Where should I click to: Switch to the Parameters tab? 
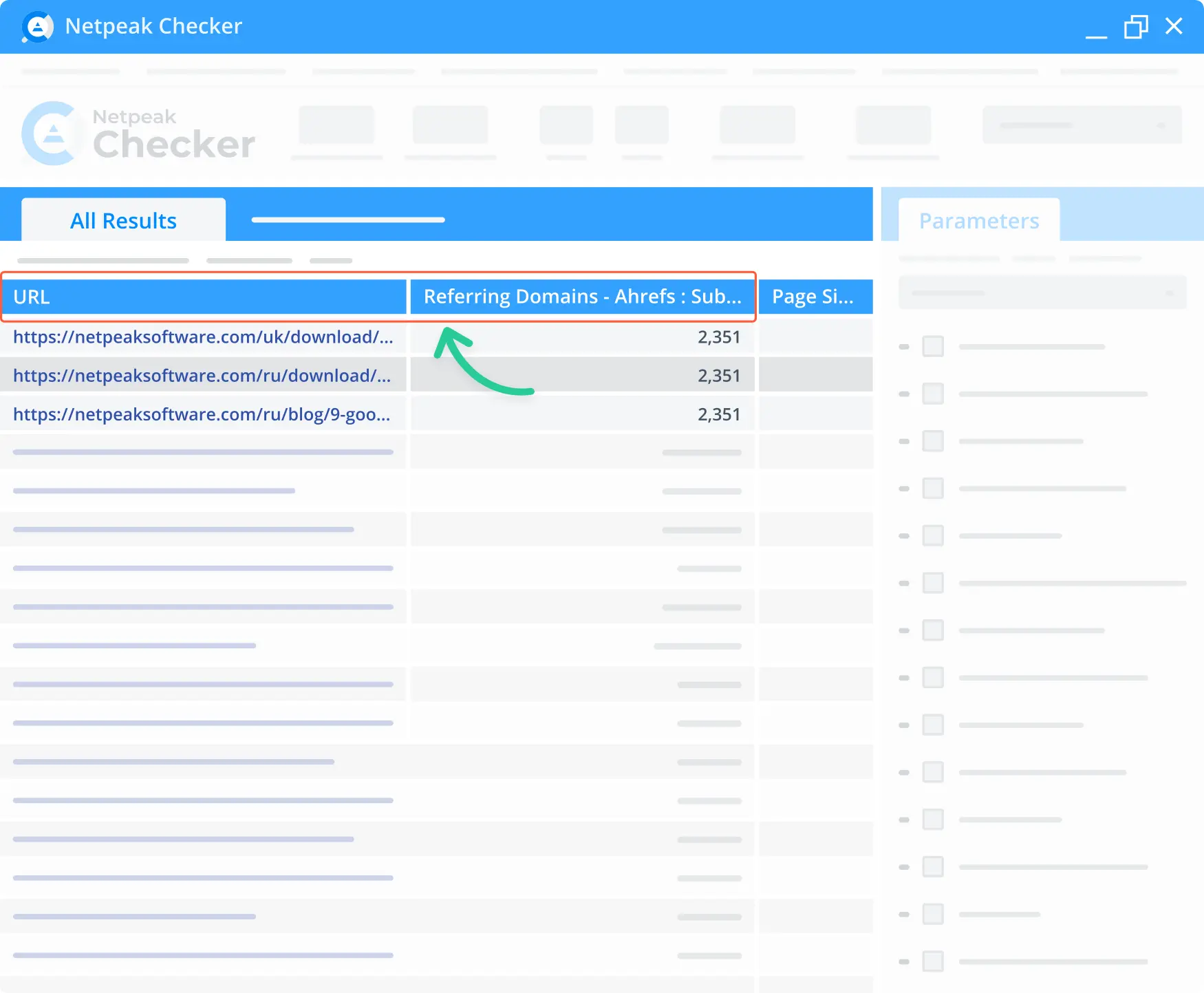(979, 221)
